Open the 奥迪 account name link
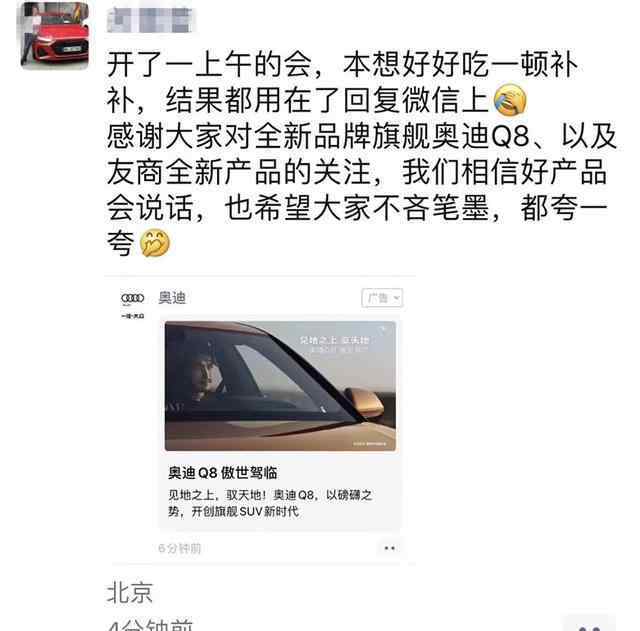Image resolution: width=640 pixels, height=631 pixels. coord(172,298)
